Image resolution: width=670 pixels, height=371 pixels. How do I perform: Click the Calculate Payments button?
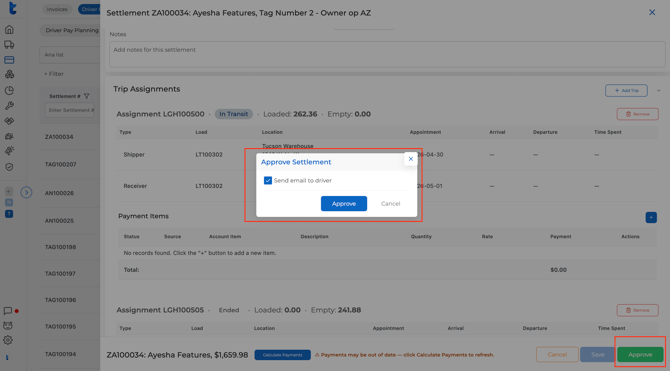282,355
